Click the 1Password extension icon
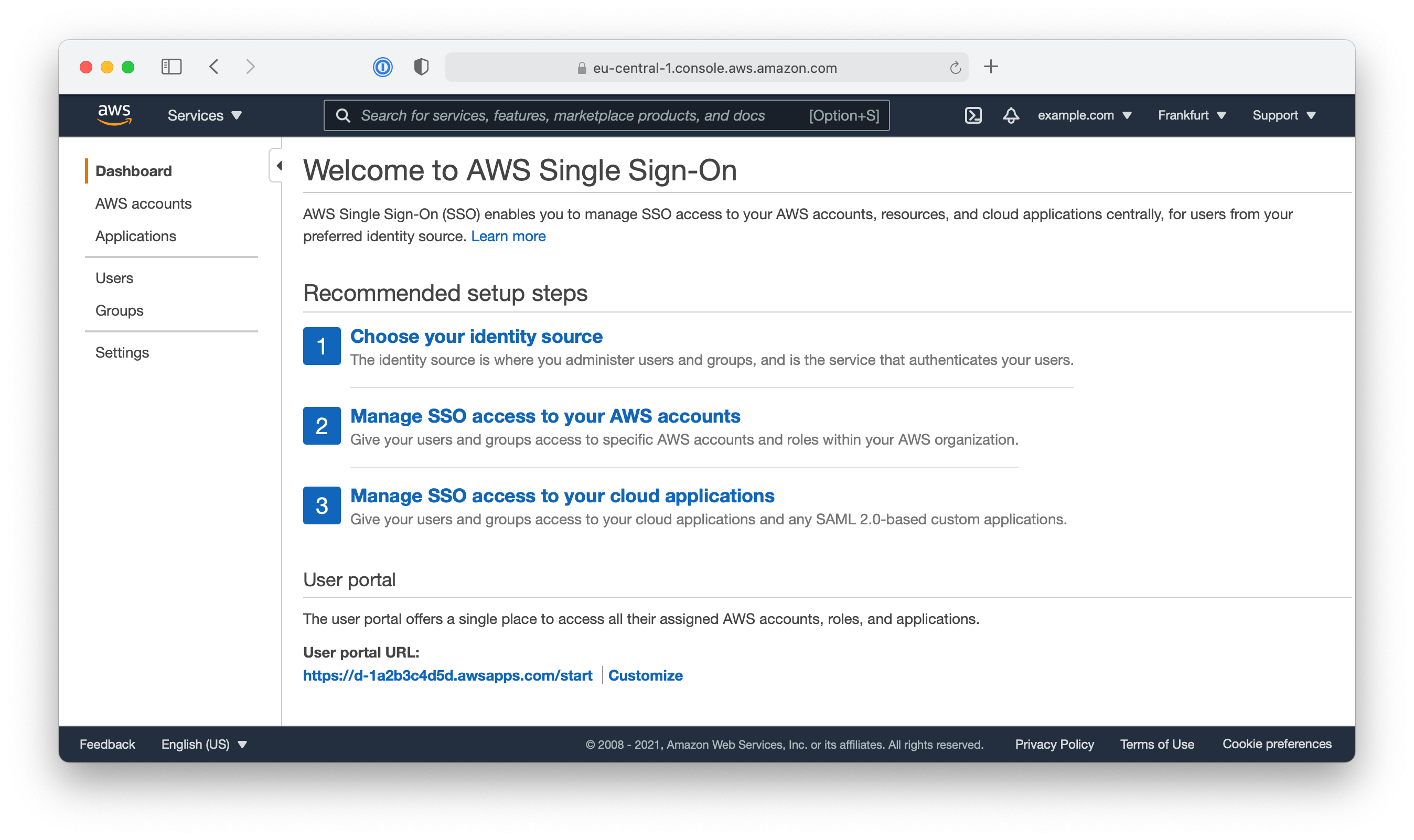The image size is (1414, 840). (x=383, y=67)
